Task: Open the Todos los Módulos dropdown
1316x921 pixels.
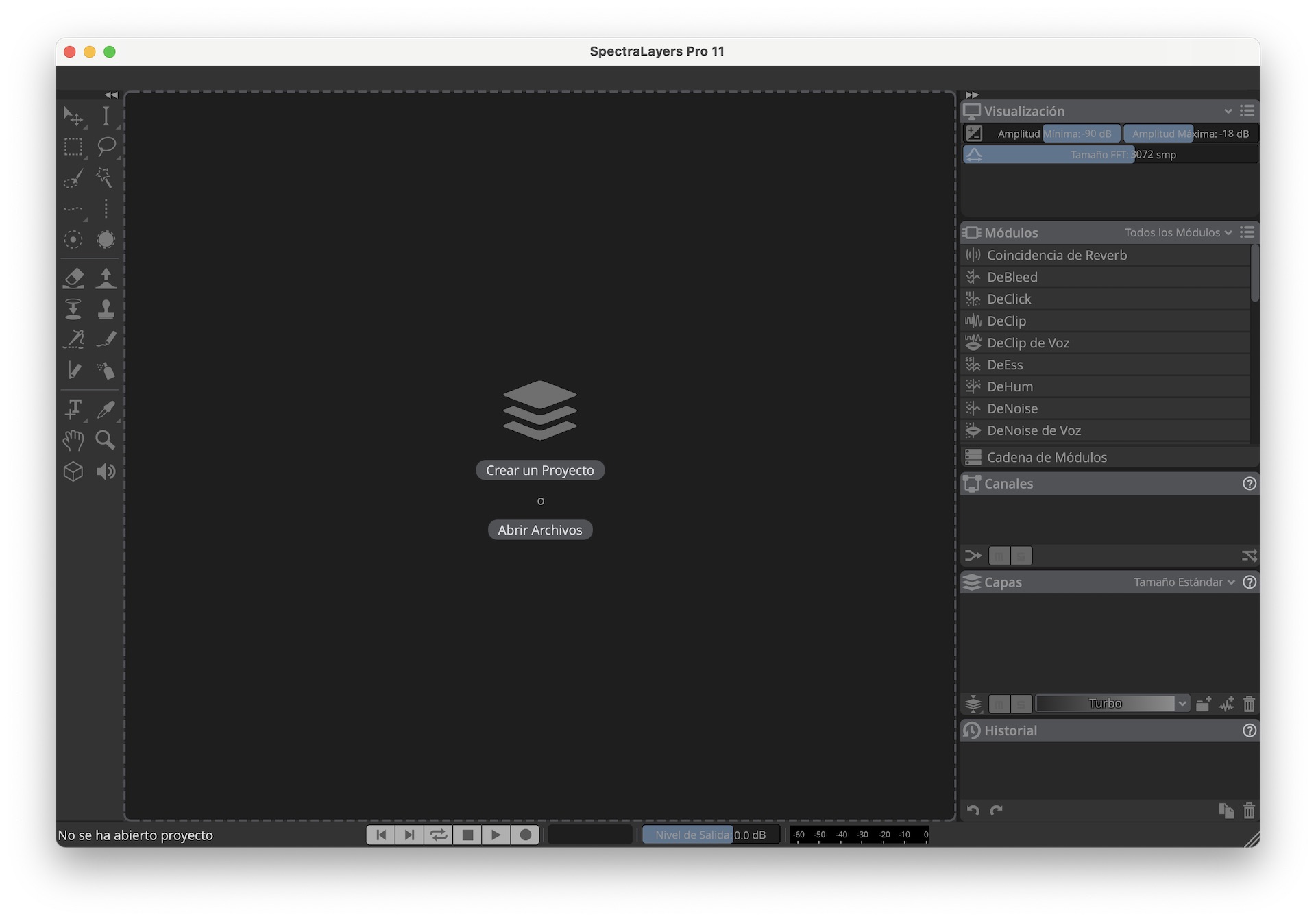Action: [1178, 232]
